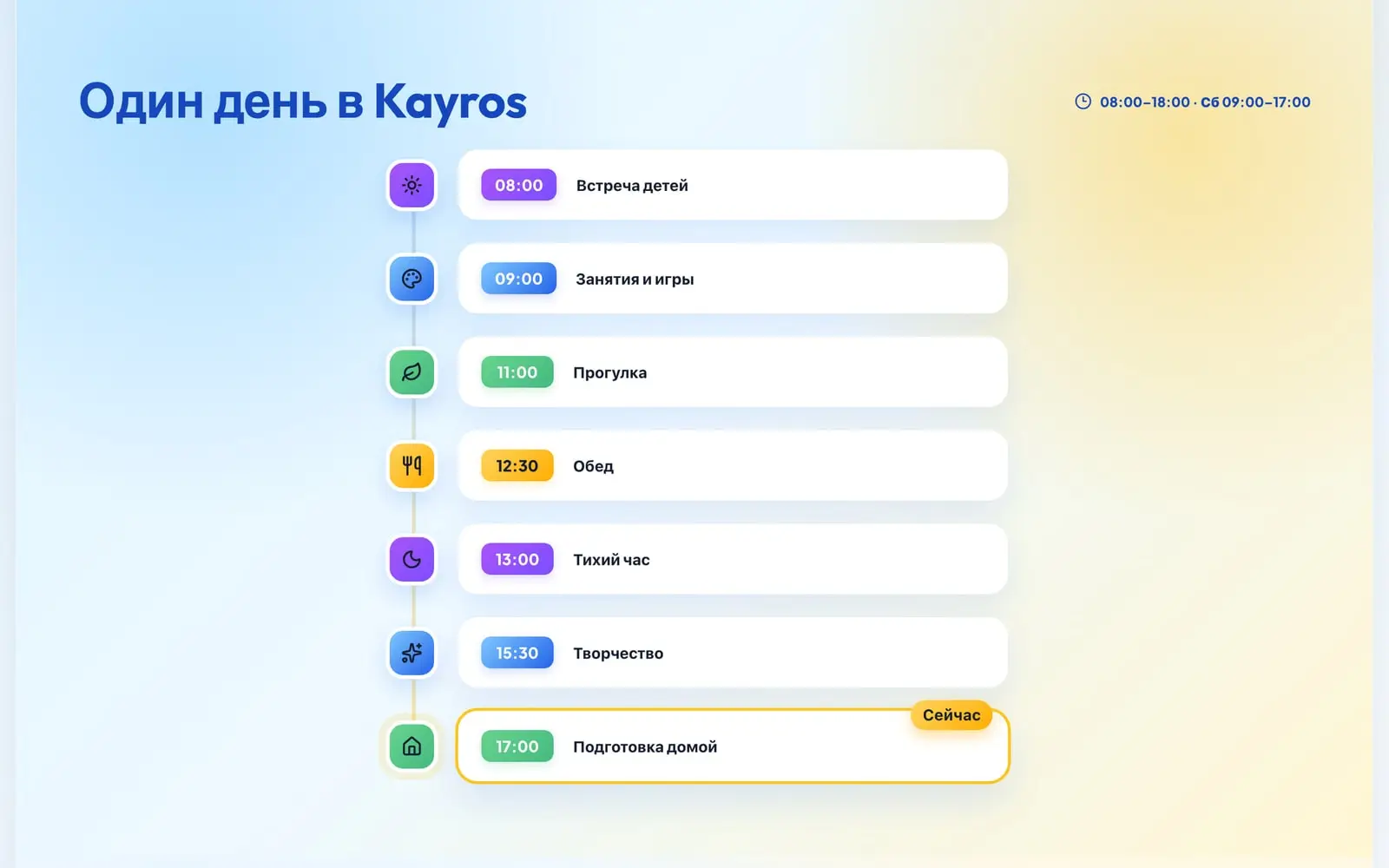
Task: Click the purple moon icon for Тихий час
Action: [x=411, y=560]
